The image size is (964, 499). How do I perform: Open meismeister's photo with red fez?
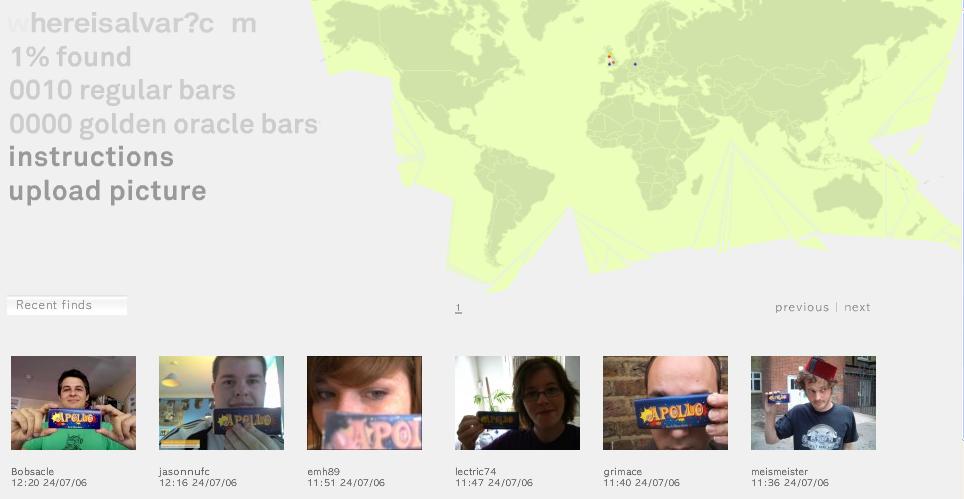tap(813, 403)
